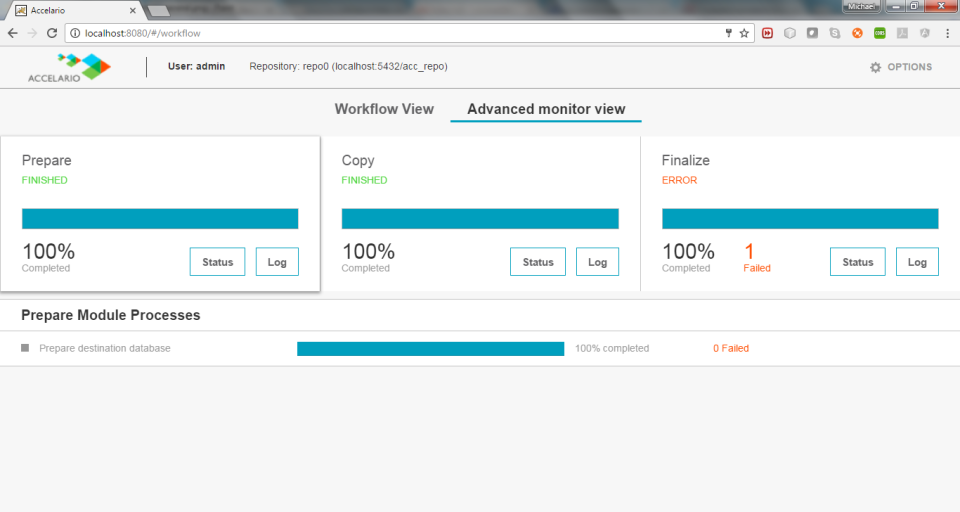Click the Michael profile button in title bar
The width and height of the screenshot is (960, 512).
pos(861,6)
